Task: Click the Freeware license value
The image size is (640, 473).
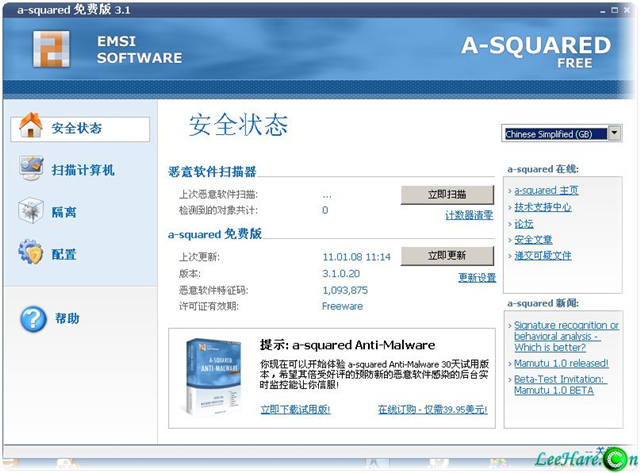Action: coord(342,306)
